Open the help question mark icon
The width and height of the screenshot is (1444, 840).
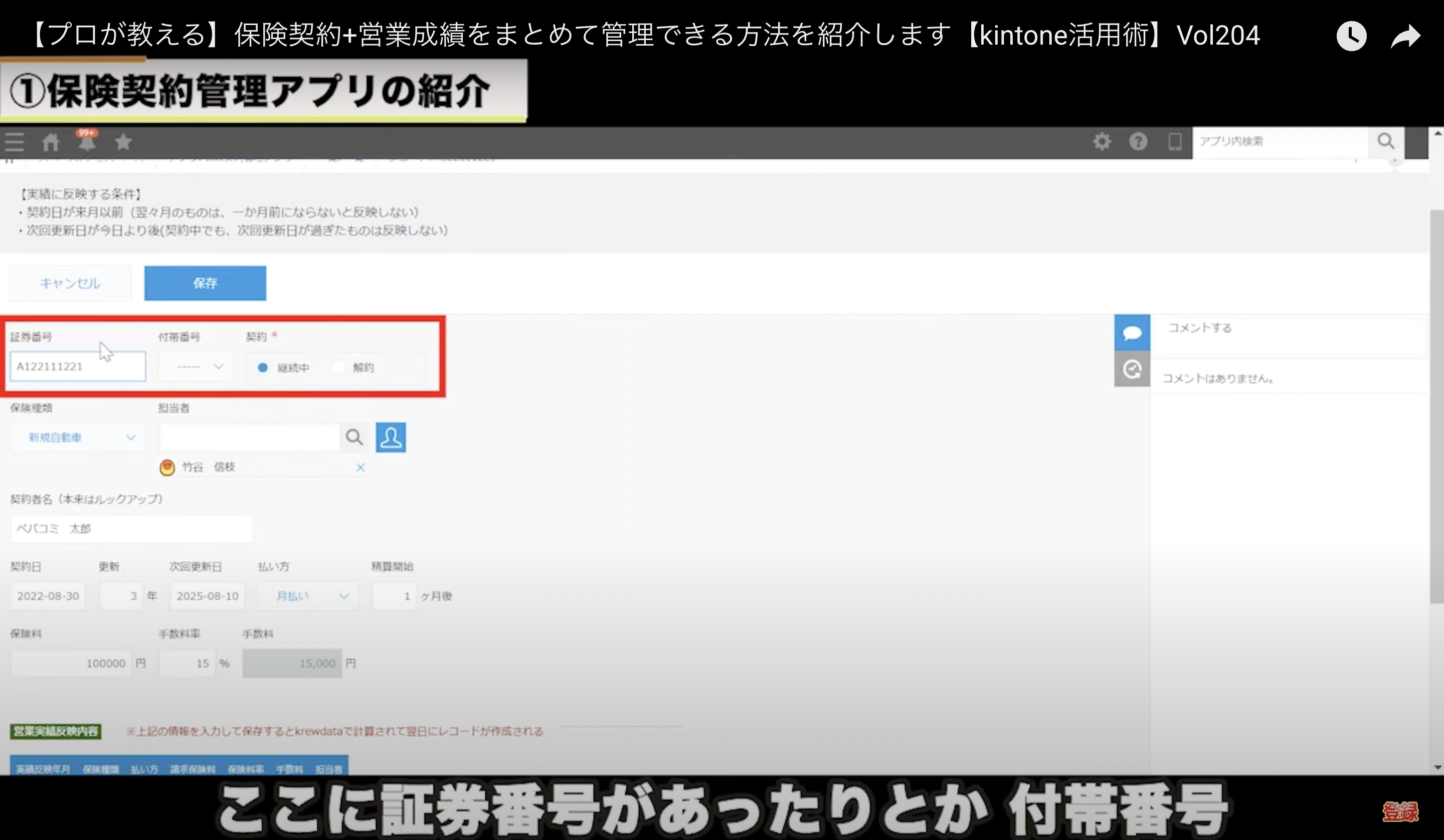click(x=1138, y=141)
